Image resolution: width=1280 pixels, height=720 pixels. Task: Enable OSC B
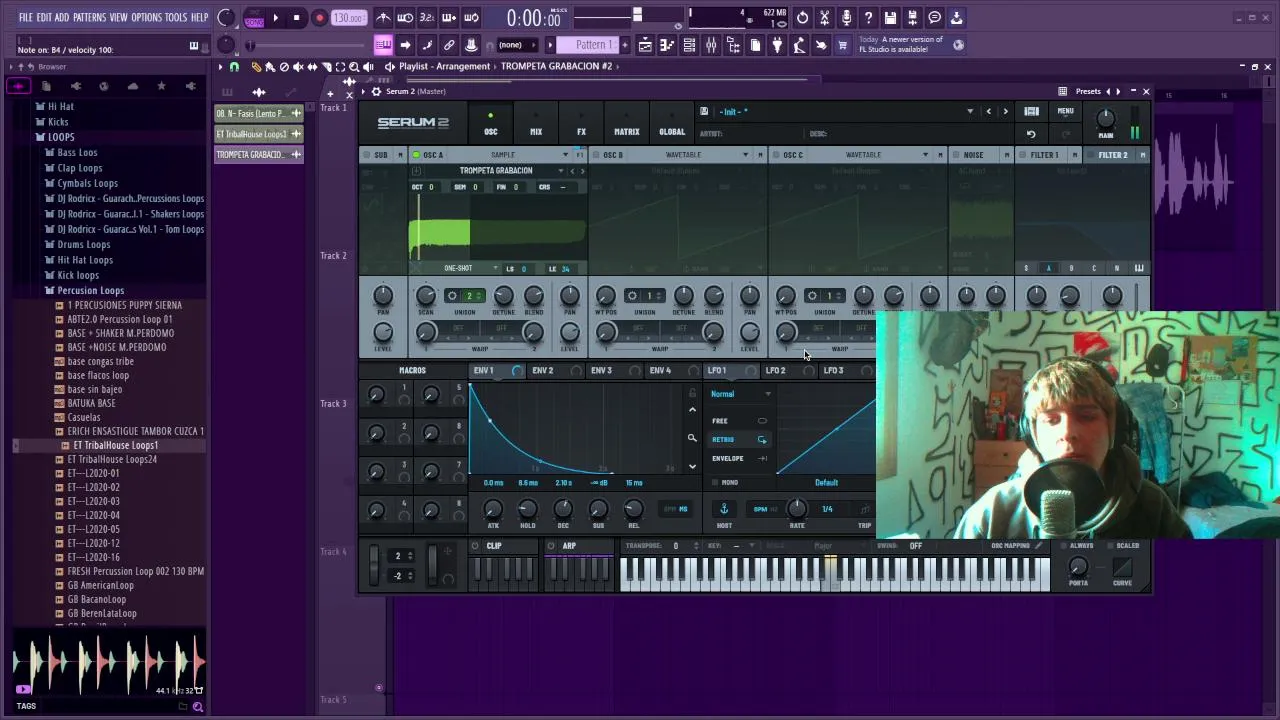596,155
